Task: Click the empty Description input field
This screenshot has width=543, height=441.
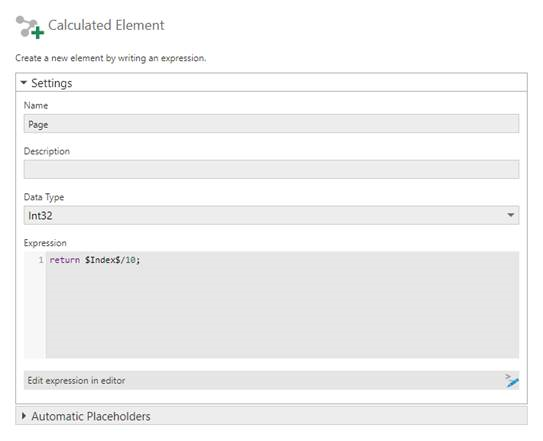Action: coord(272,169)
